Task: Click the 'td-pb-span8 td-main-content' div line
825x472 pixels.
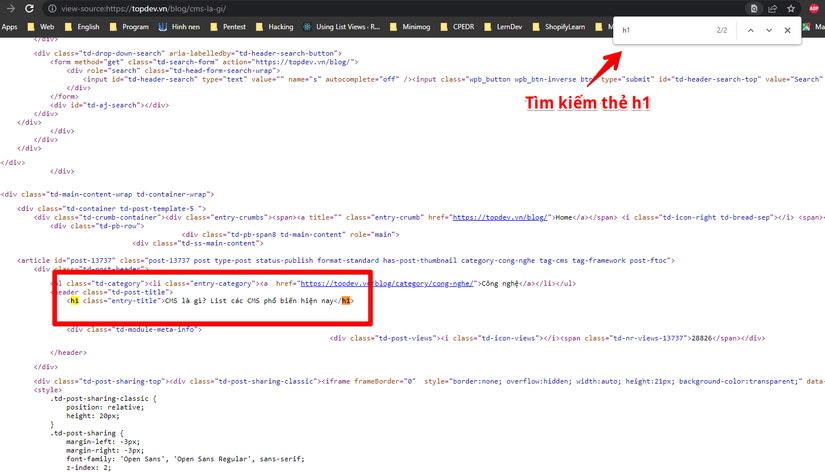Action: click(290, 235)
